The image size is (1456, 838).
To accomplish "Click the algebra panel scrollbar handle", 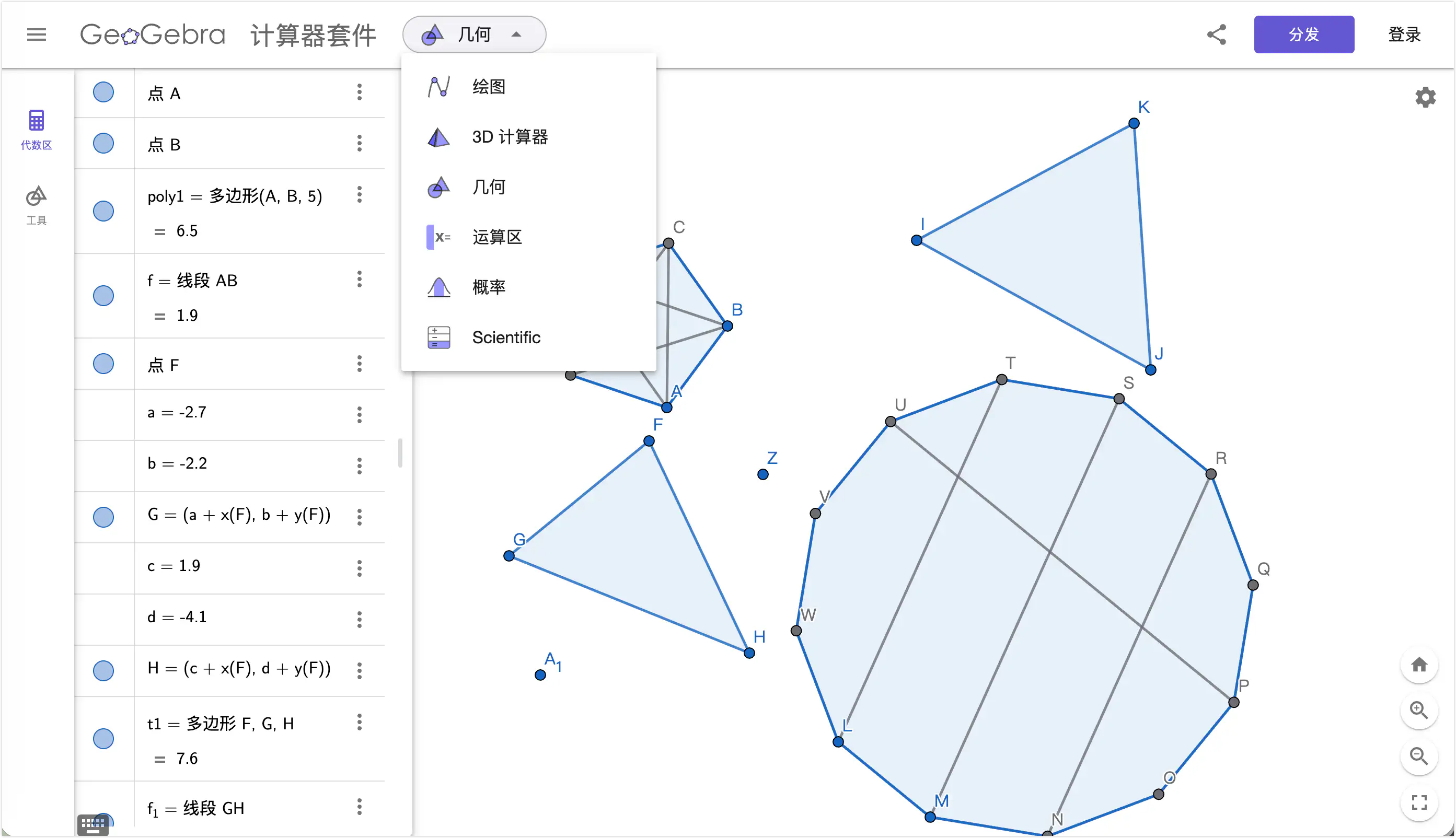I will [x=400, y=453].
